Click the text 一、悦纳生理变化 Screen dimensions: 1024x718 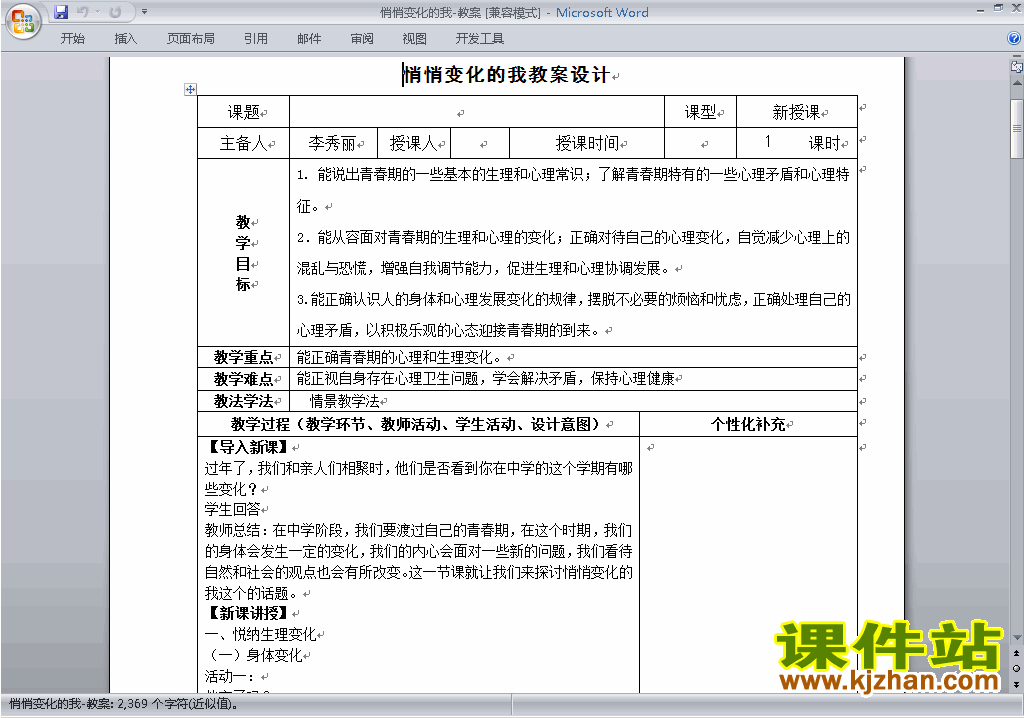click(x=261, y=634)
